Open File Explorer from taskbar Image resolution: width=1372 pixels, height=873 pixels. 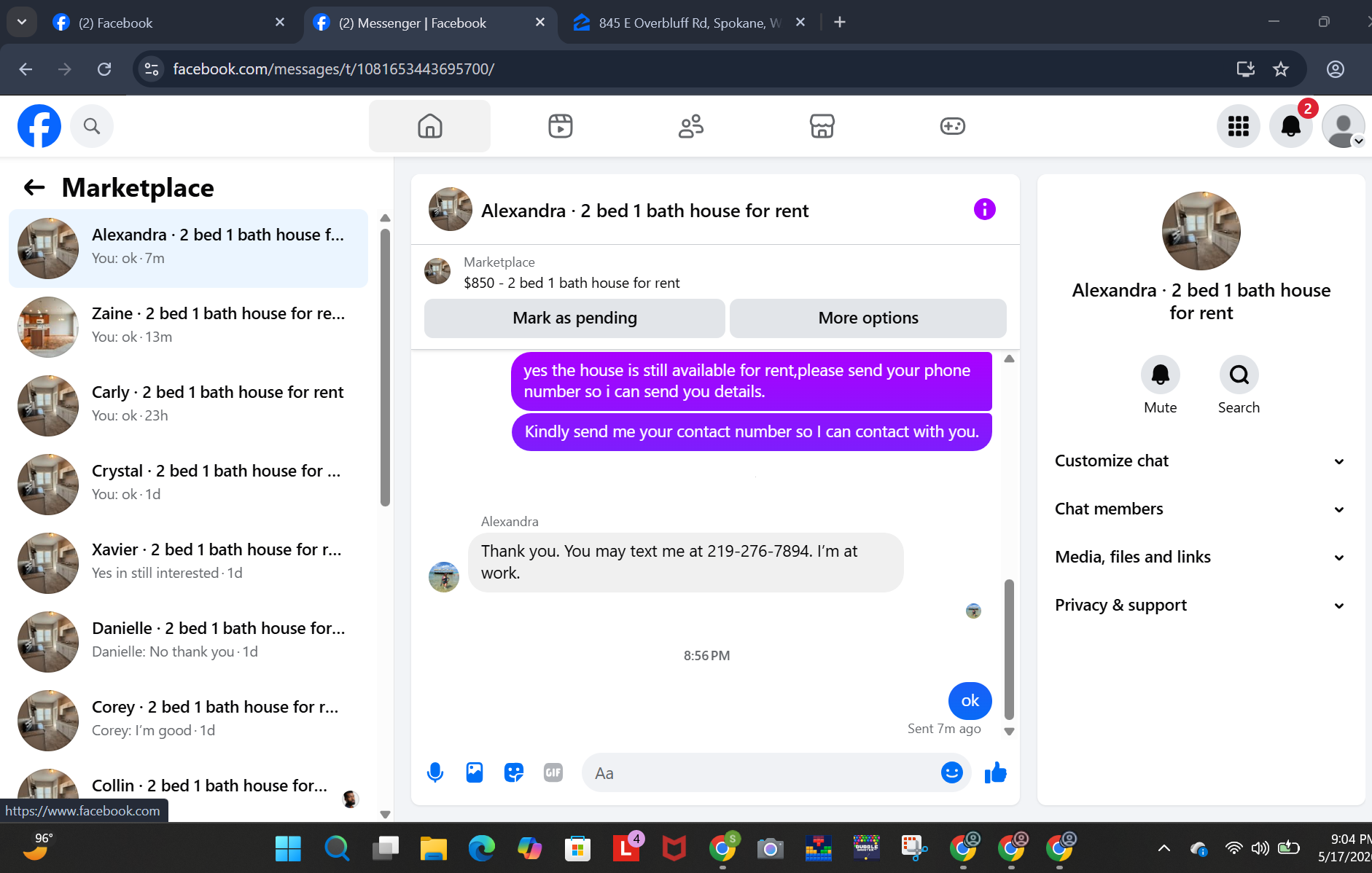pos(433,848)
